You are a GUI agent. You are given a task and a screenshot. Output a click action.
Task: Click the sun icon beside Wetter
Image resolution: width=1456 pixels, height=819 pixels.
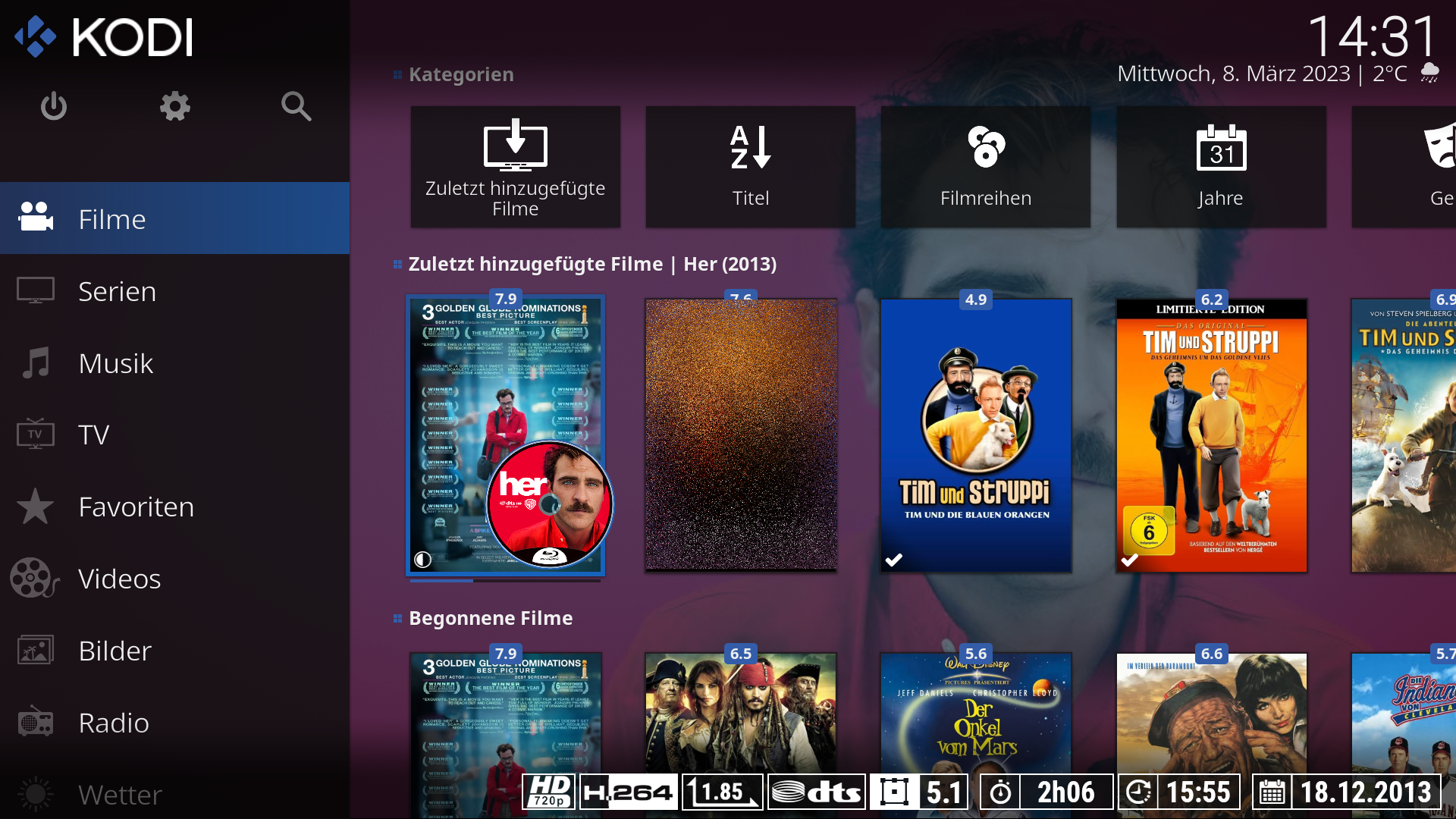point(36,794)
